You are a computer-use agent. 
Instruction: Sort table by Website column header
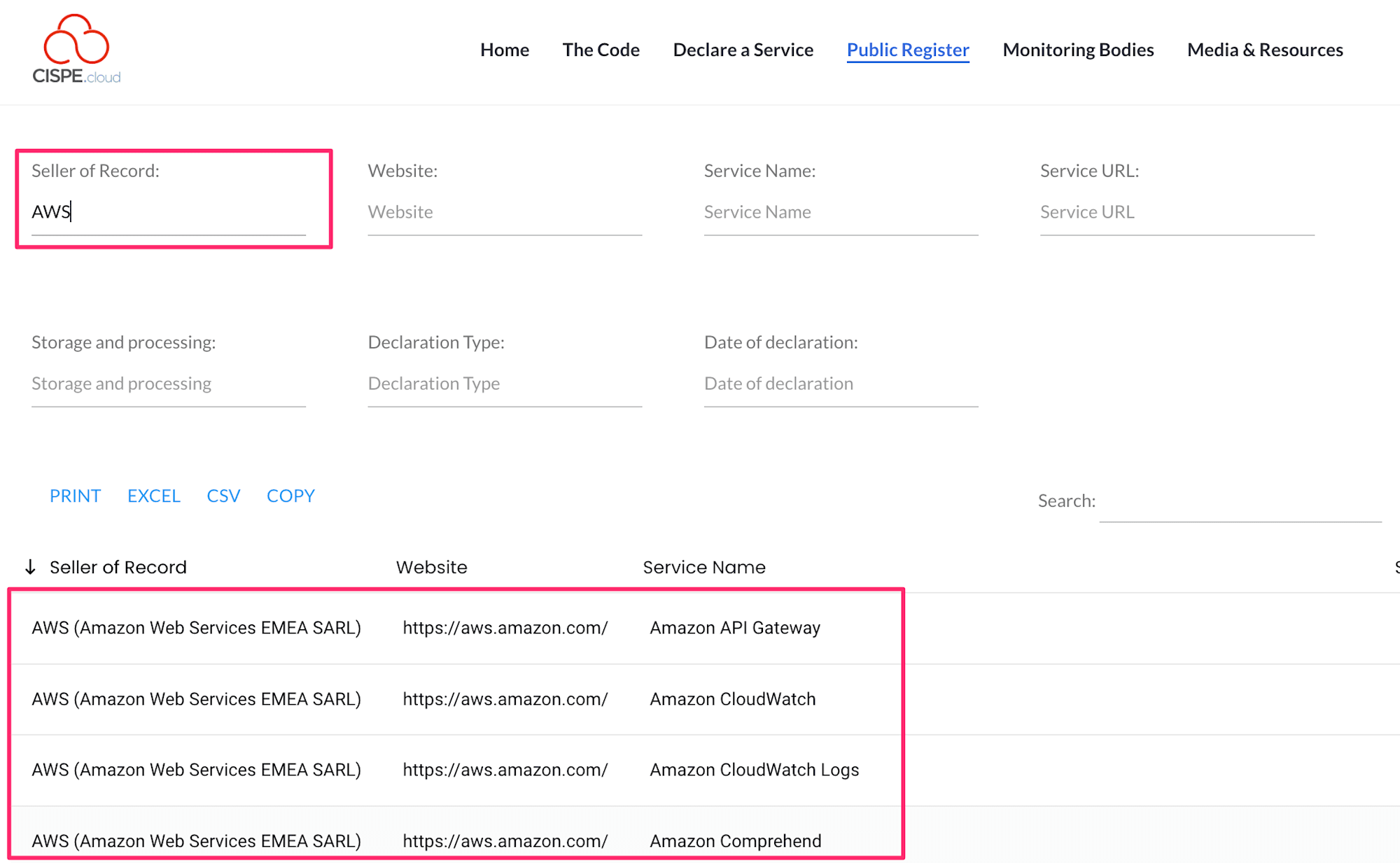[431, 567]
